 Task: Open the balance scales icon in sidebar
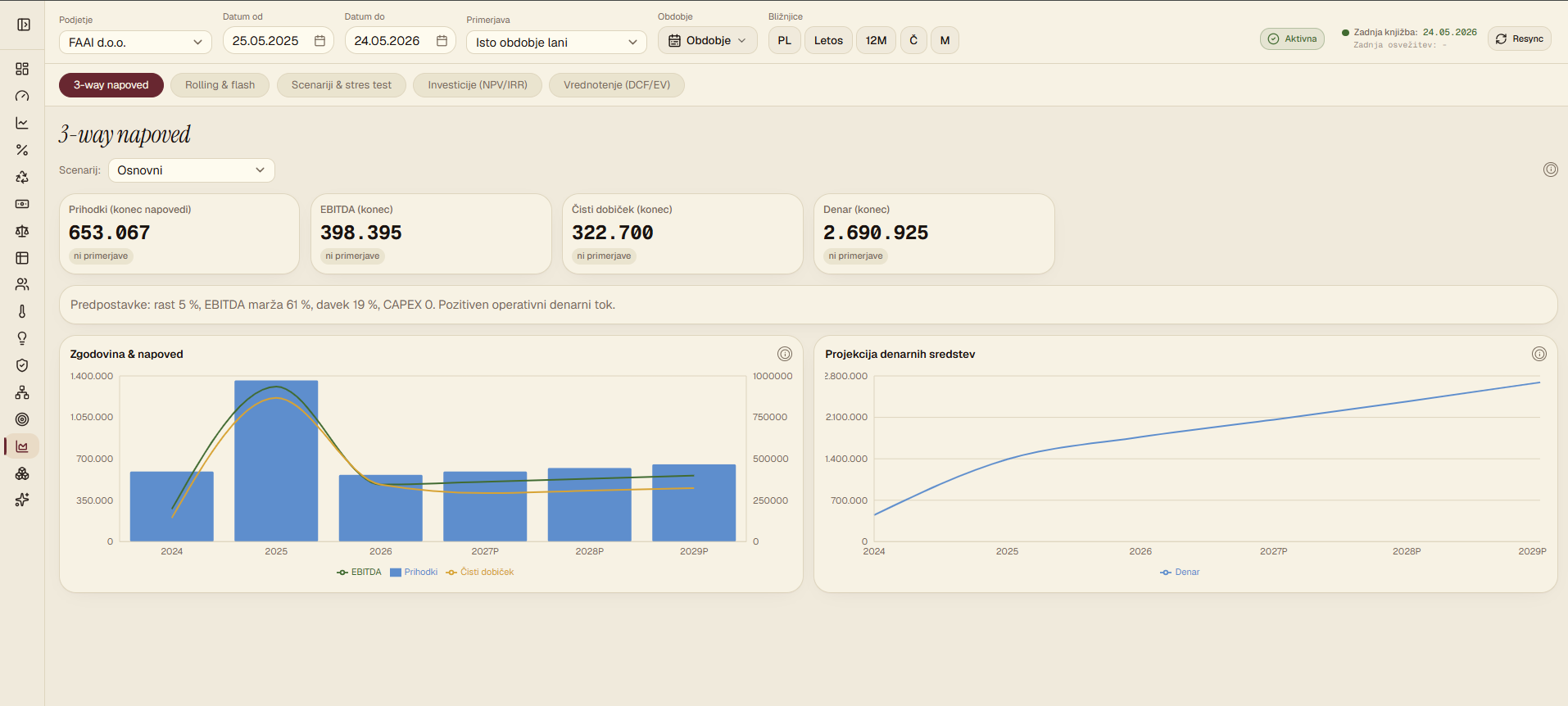[22, 231]
